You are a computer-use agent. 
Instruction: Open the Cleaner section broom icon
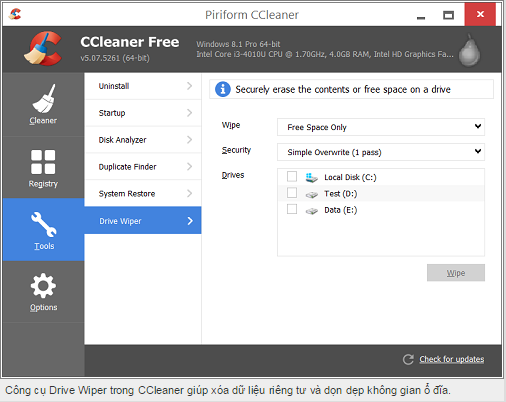click(44, 99)
